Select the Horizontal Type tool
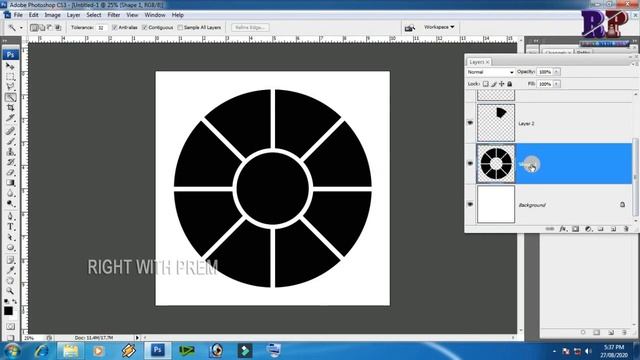The width and height of the screenshot is (640, 360). 10,227
